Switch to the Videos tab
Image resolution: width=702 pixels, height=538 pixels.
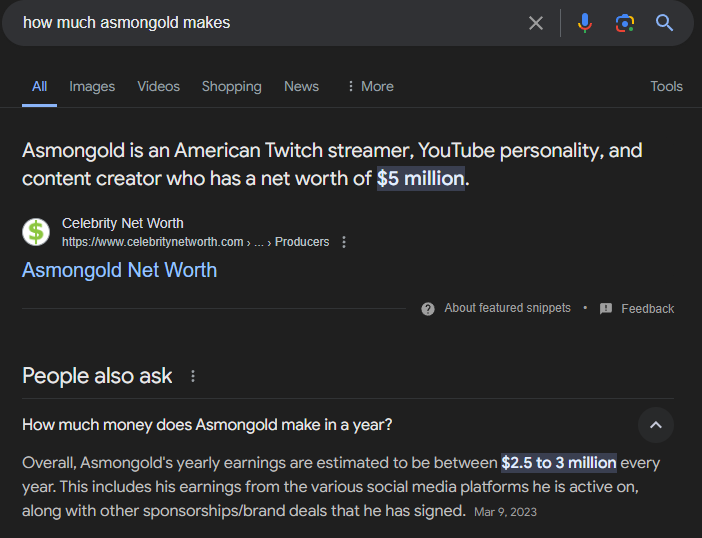pos(158,86)
